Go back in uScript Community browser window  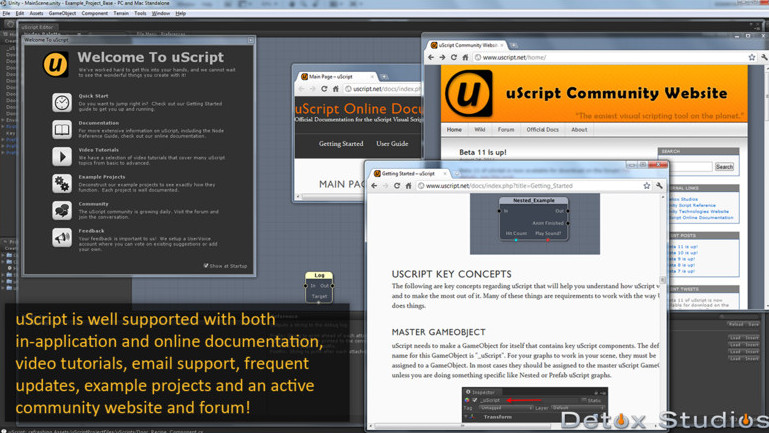(431, 57)
